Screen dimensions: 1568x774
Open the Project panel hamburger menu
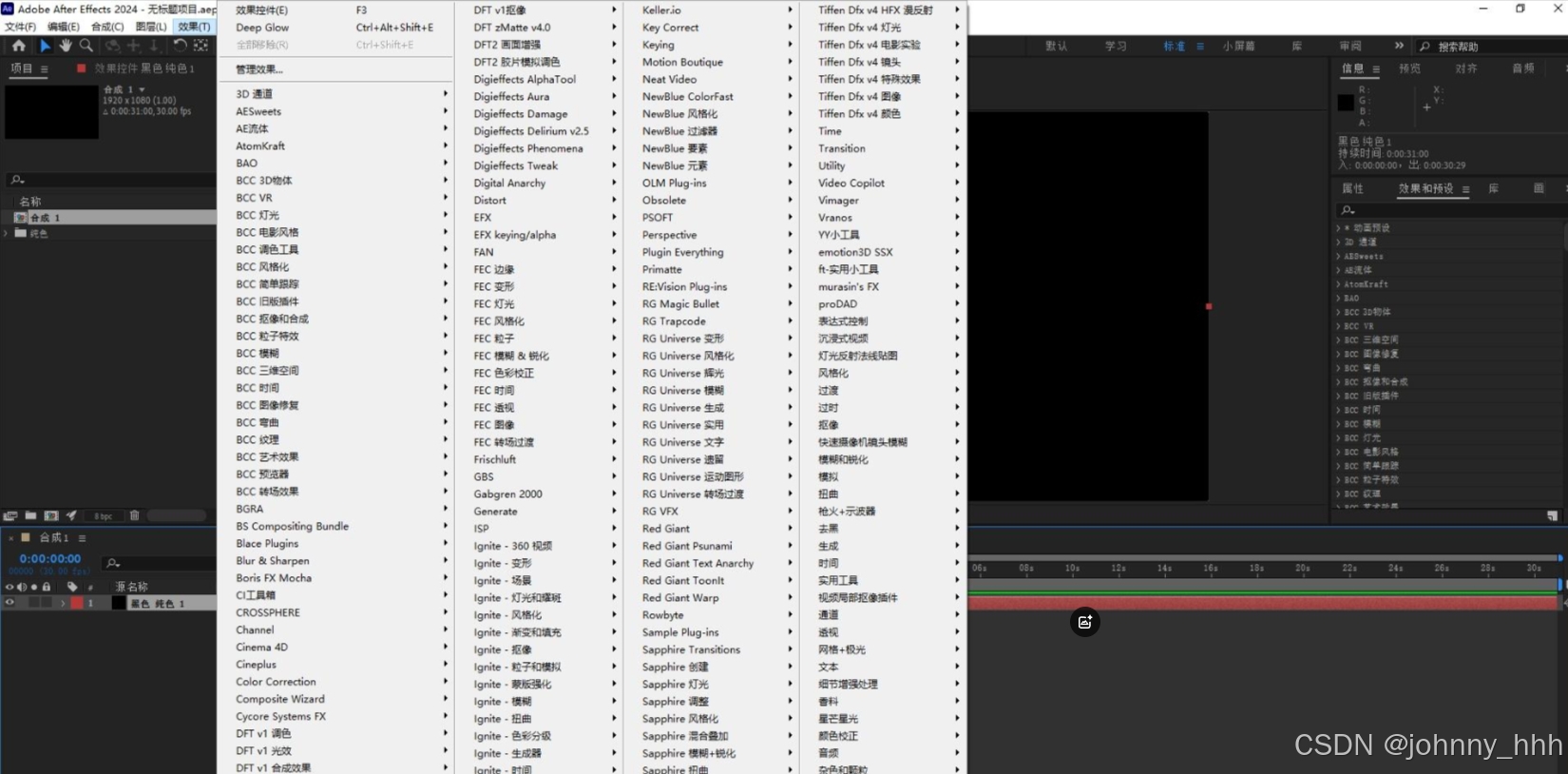44,69
